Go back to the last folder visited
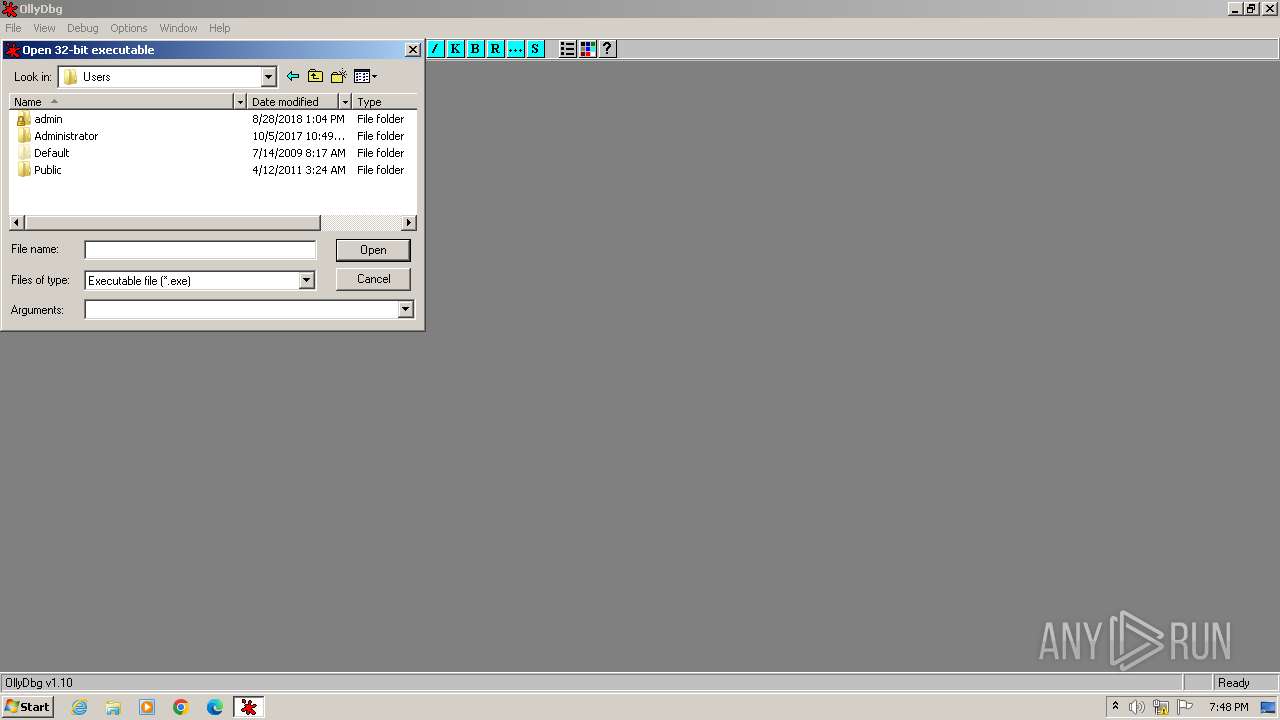This screenshot has width=1280, height=720. point(292,76)
